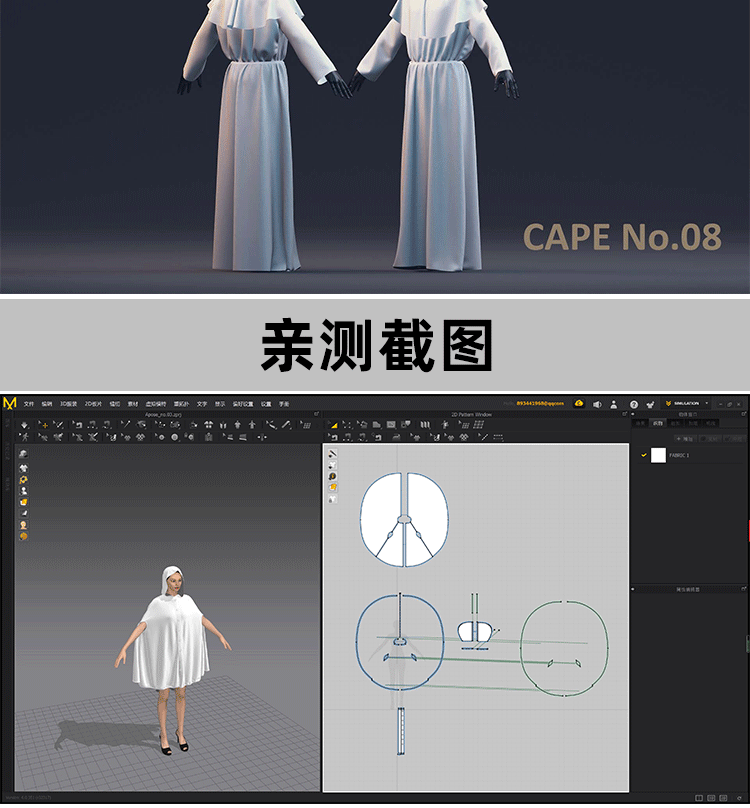The width and height of the screenshot is (750, 808).
Task: Select the yellow Edit Pattern tool in 2D toolbar
Action: tap(333, 425)
